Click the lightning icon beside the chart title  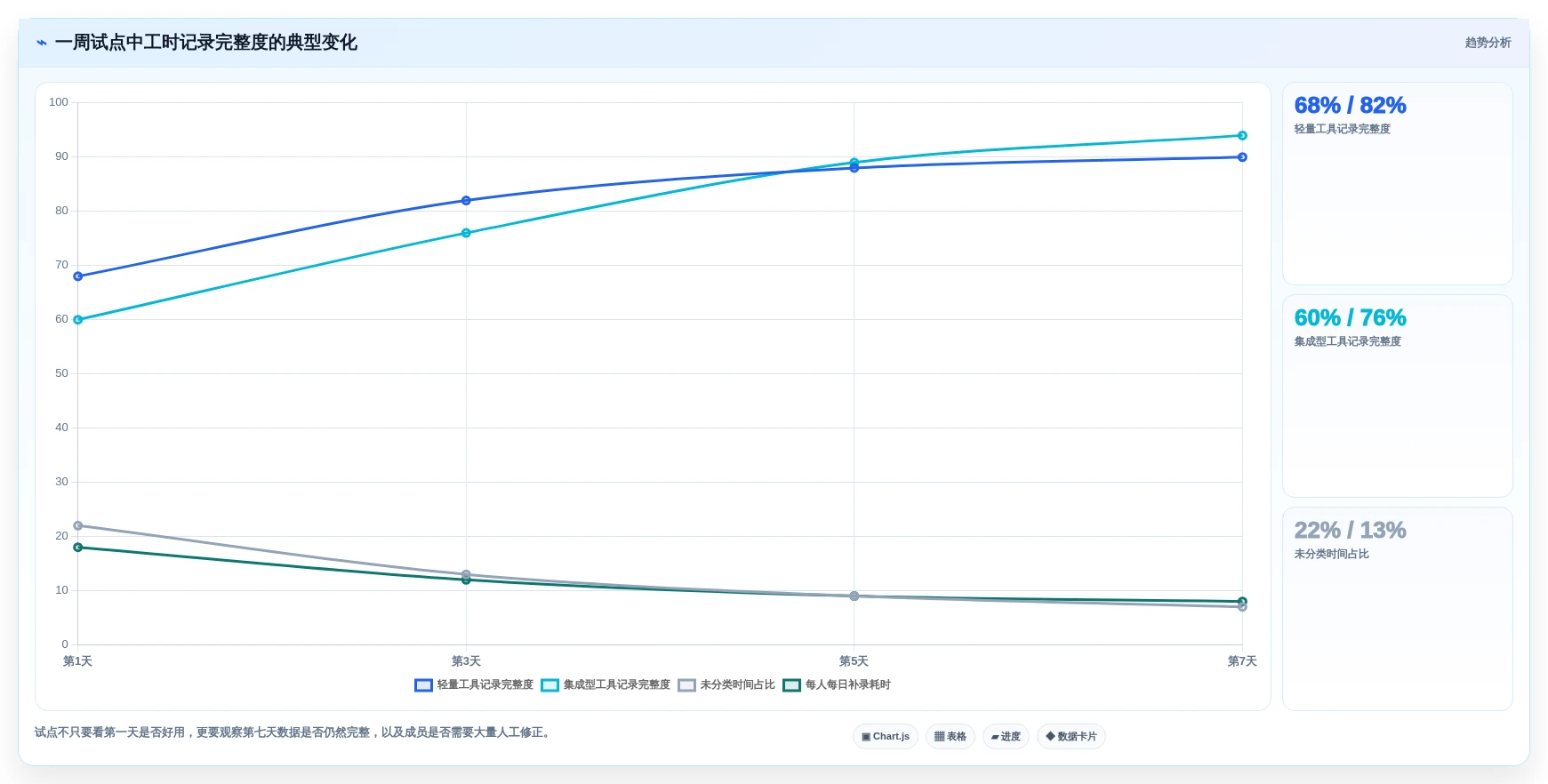42,43
